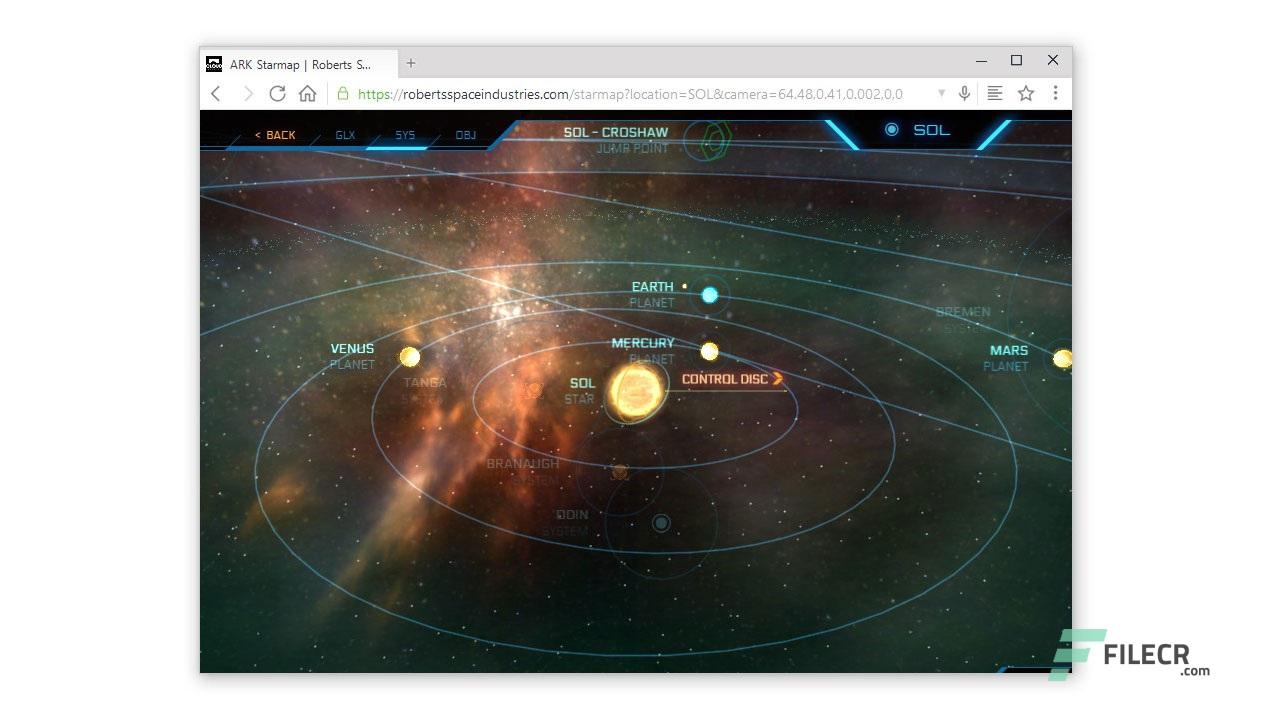Open the browser three-dot menu
The image size is (1280, 720).
[x=1055, y=93]
